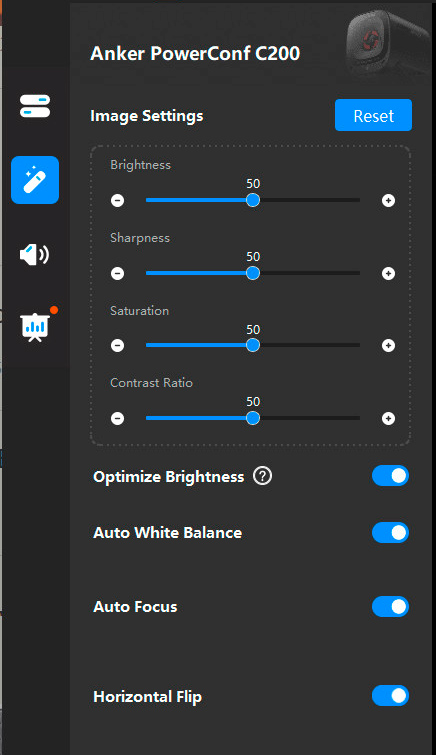This screenshot has height=755, width=436.
Task: Click the Contrast Ratio slider handle
Action: coord(253,418)
